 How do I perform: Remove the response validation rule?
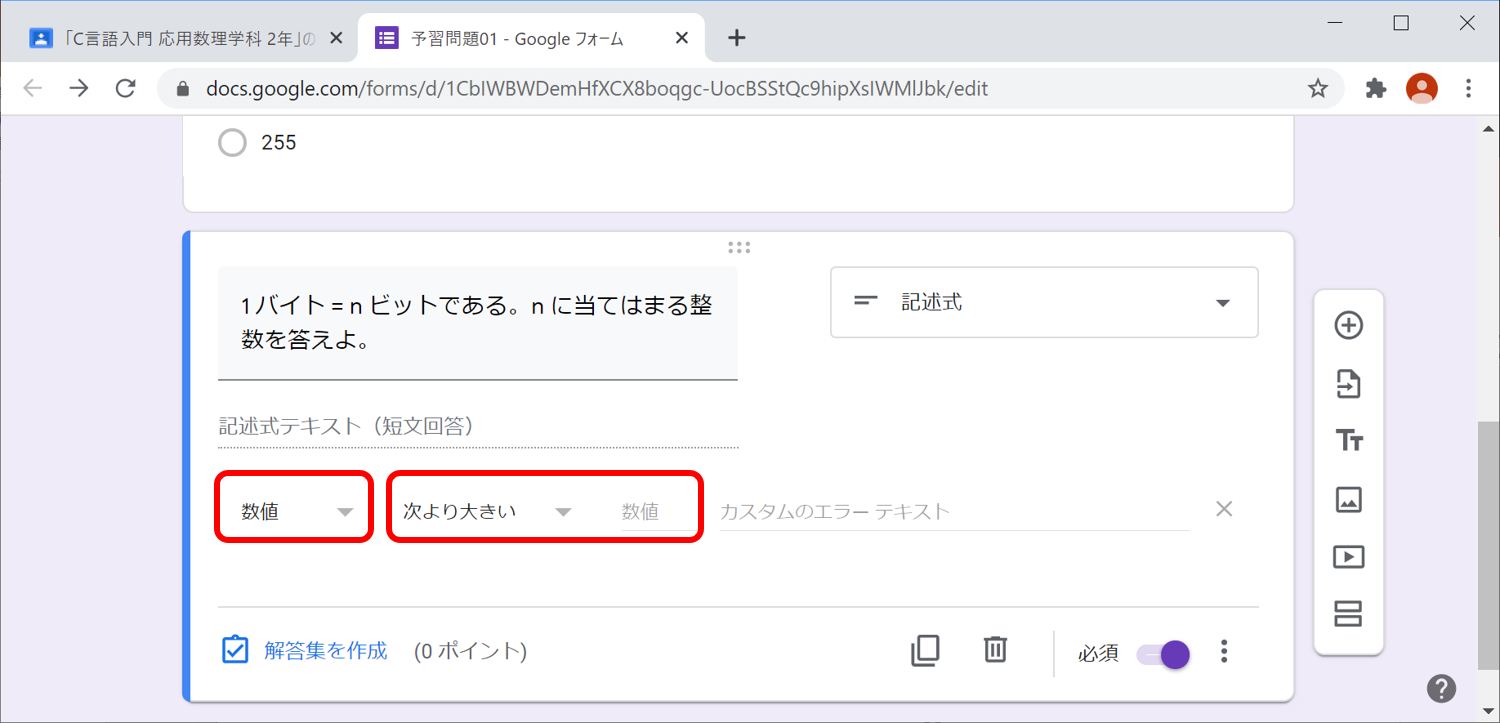(1224, 509)
